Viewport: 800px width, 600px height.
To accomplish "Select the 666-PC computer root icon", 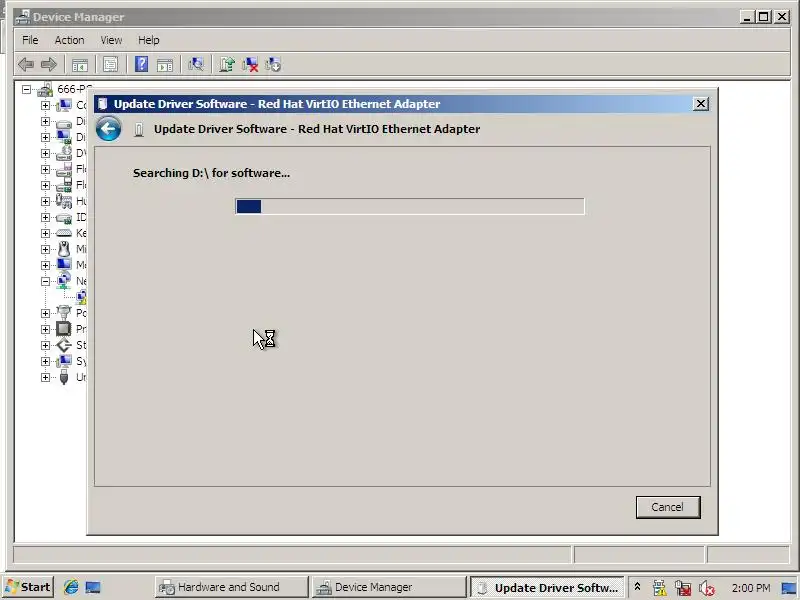I will click(x=45, y=90).
